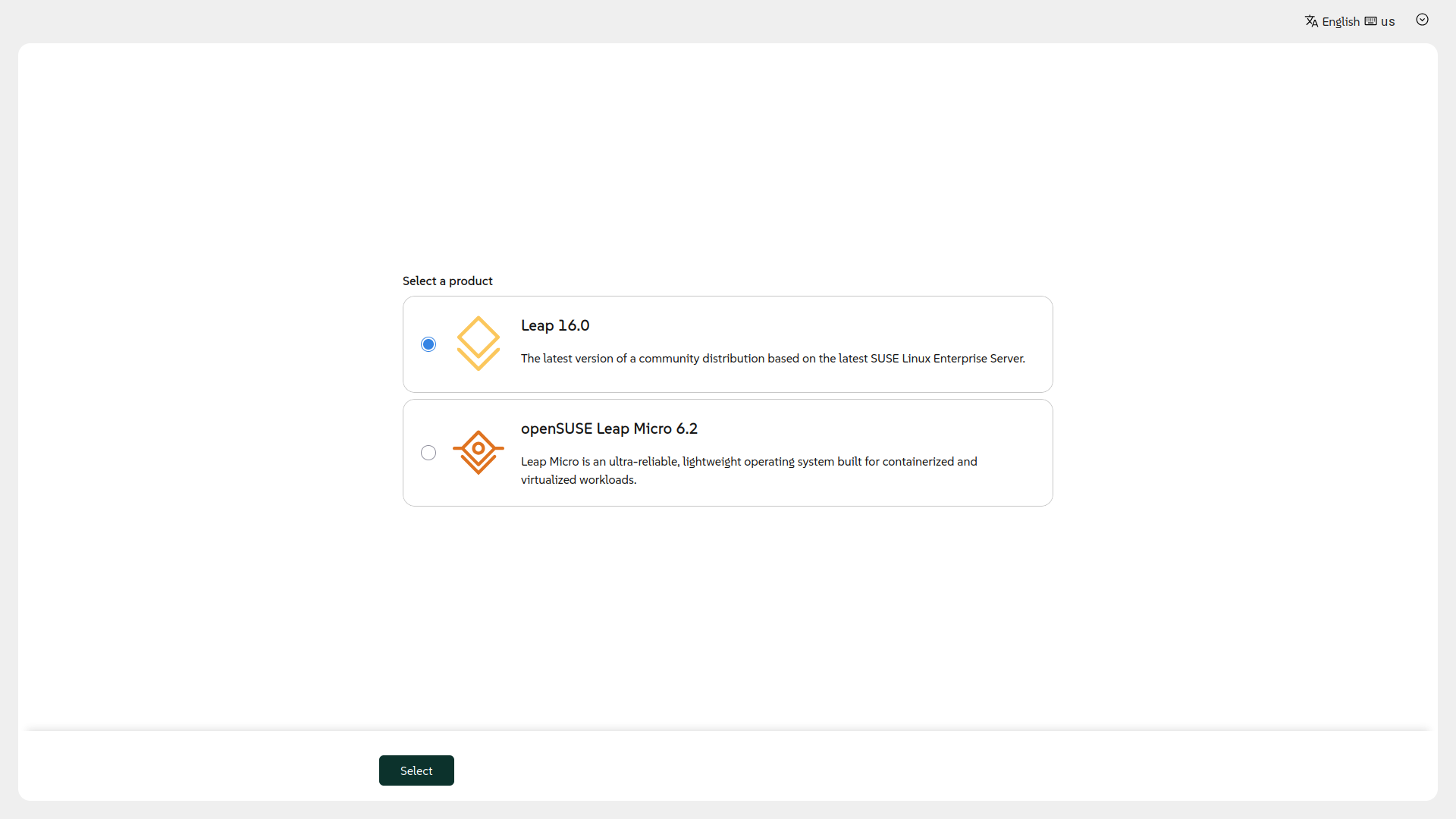Click the 'openSUSE Leap Micro 6.2' title
1456x819 pixels.
(x=609, y=428)
